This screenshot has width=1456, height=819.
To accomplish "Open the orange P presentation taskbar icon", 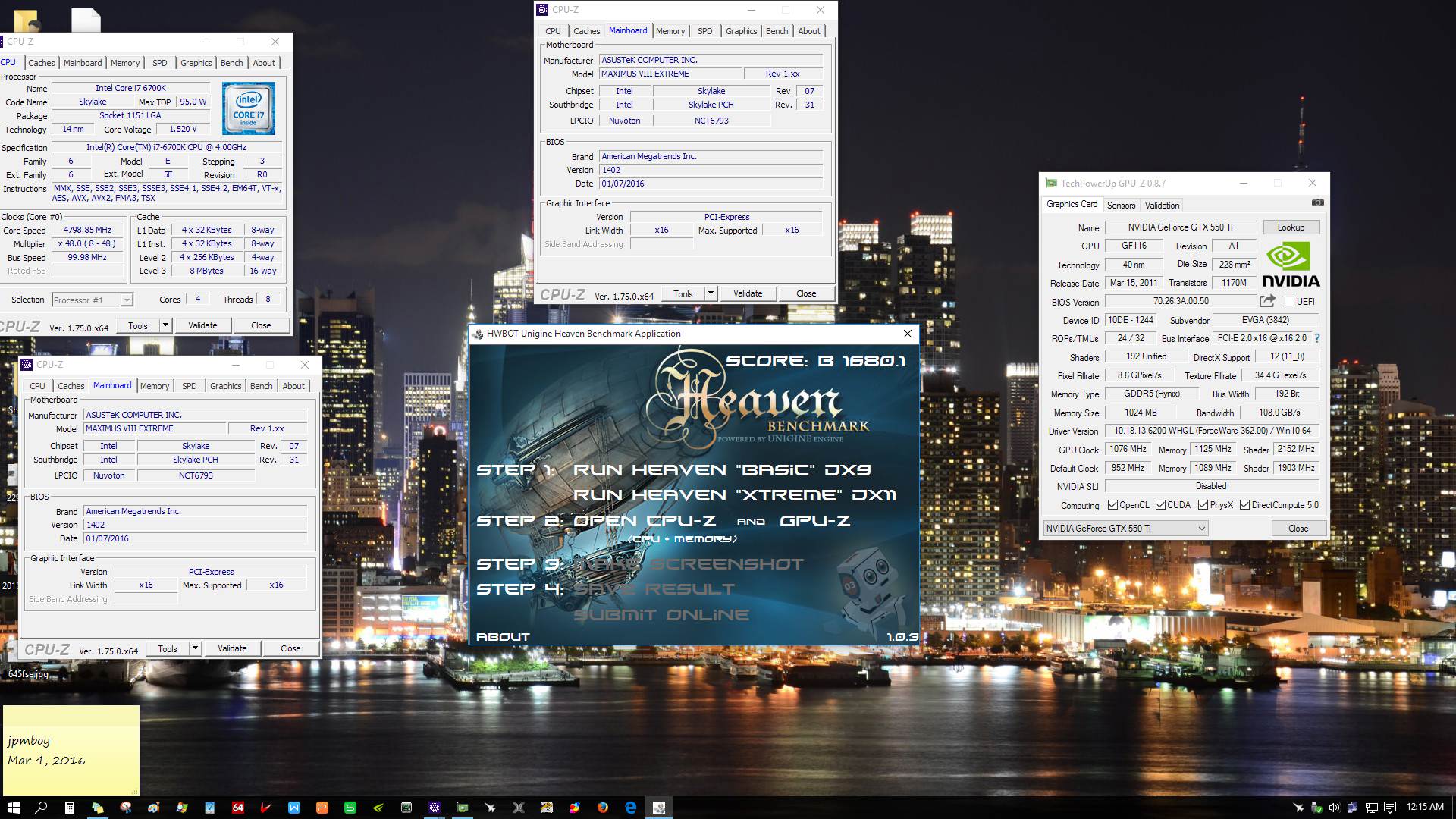I will pyautogui.click(x=322, y=808).
